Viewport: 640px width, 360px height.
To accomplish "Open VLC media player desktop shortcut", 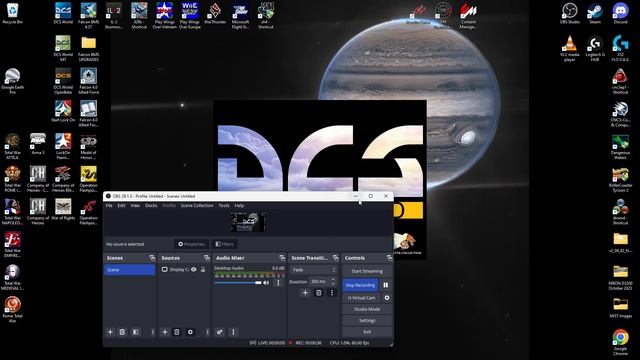I will click(570, 48).
